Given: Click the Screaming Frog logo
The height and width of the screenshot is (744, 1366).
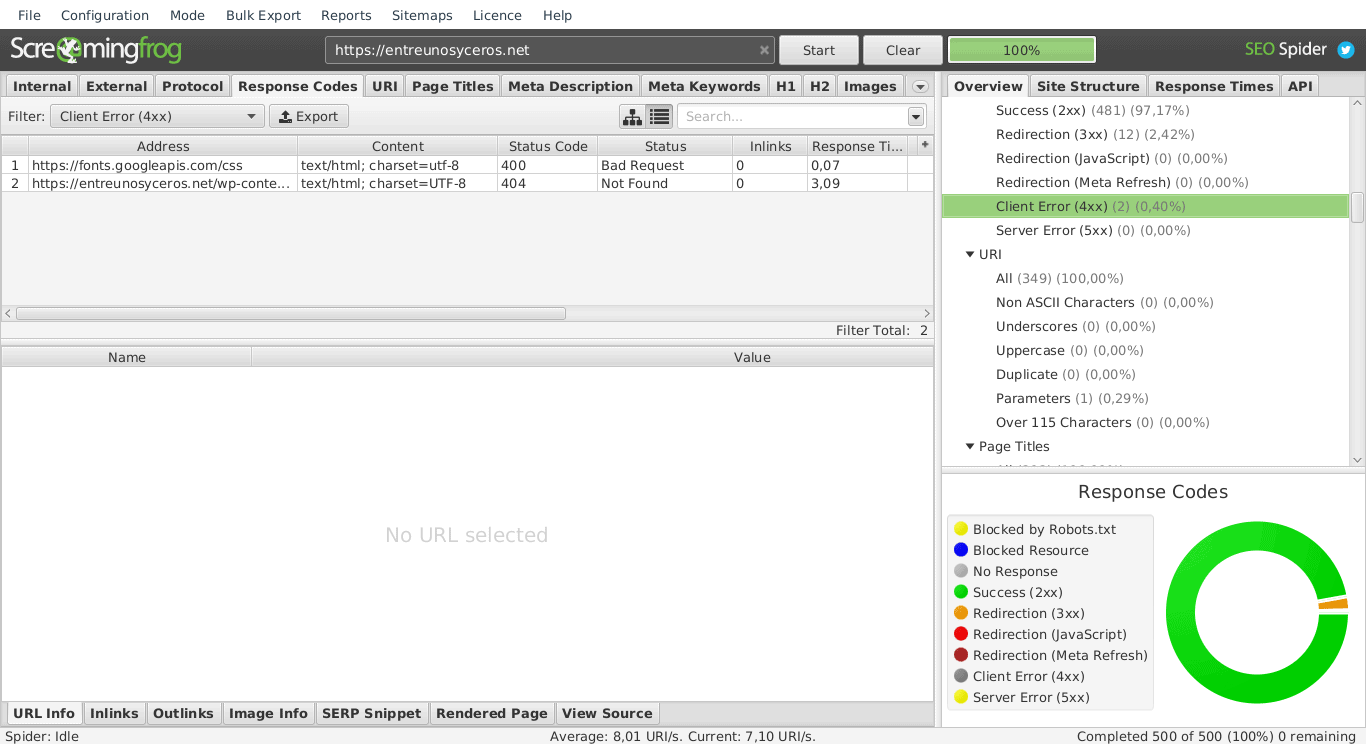Looking at the screenshot, I should click(96, 49).
